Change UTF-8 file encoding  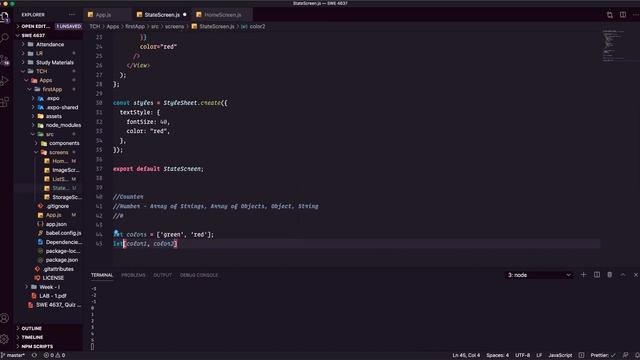point(522,355)
